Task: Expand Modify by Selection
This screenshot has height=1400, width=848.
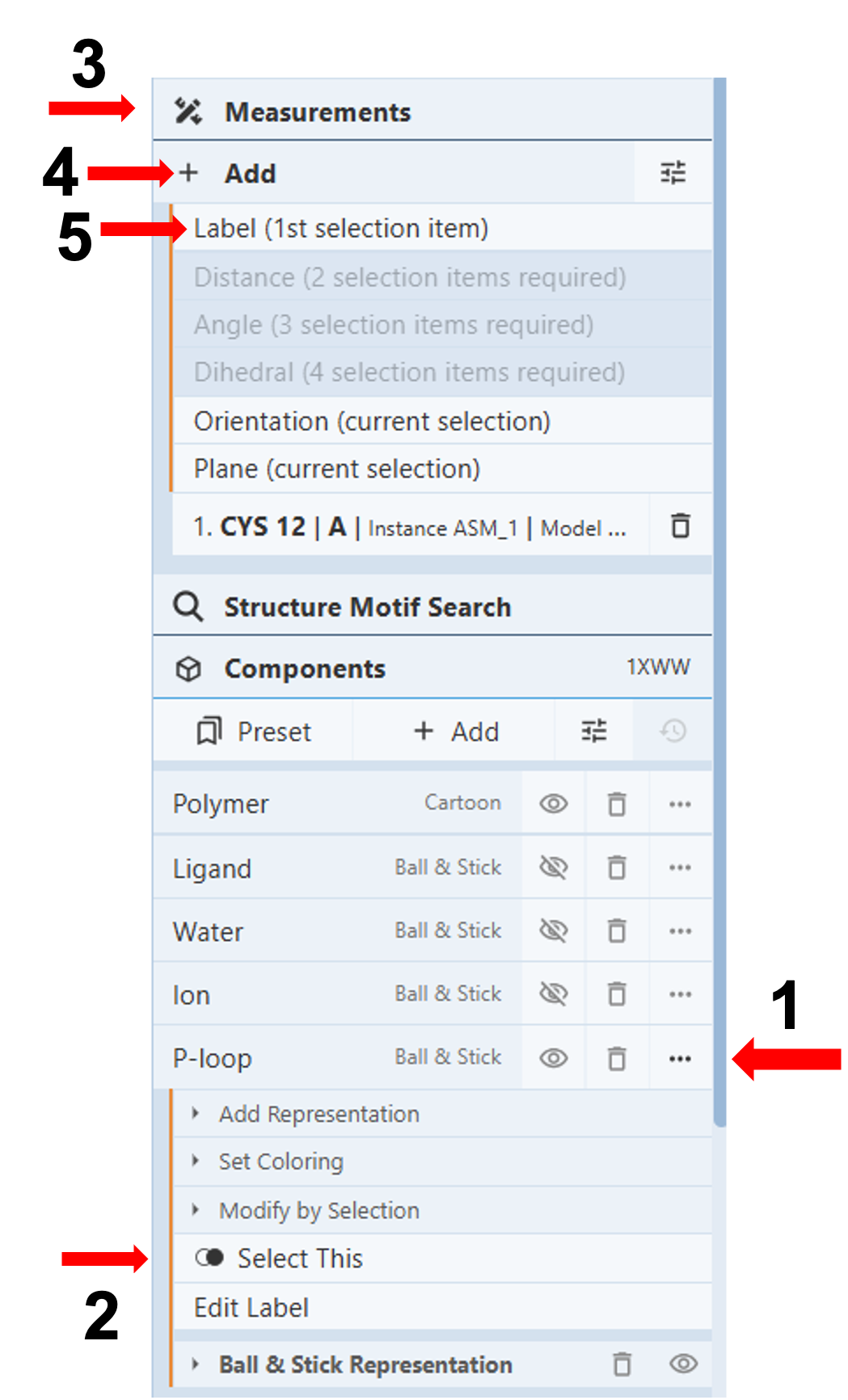Action: (319, 1210)
